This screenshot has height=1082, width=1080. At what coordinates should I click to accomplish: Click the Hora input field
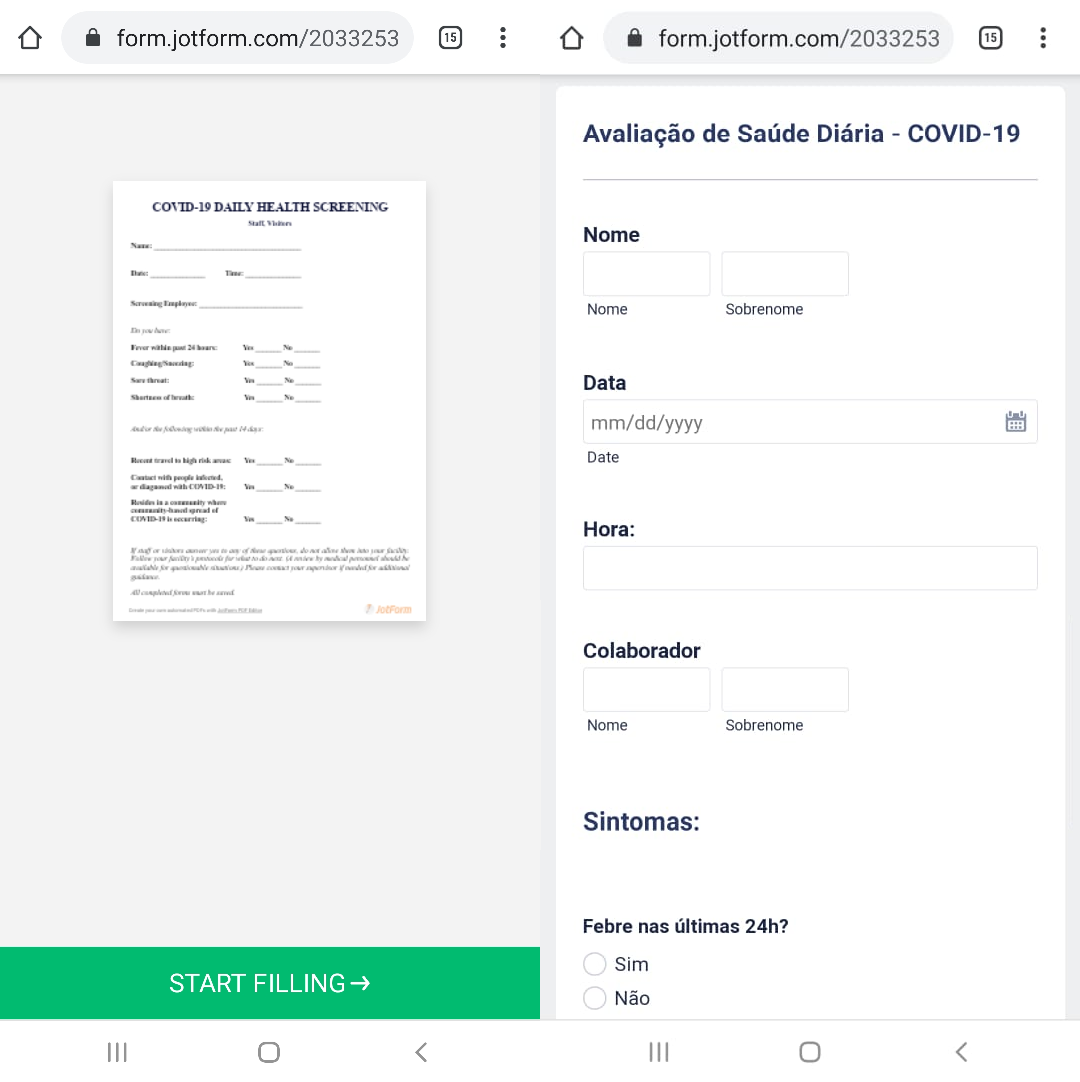pos(810,568)
